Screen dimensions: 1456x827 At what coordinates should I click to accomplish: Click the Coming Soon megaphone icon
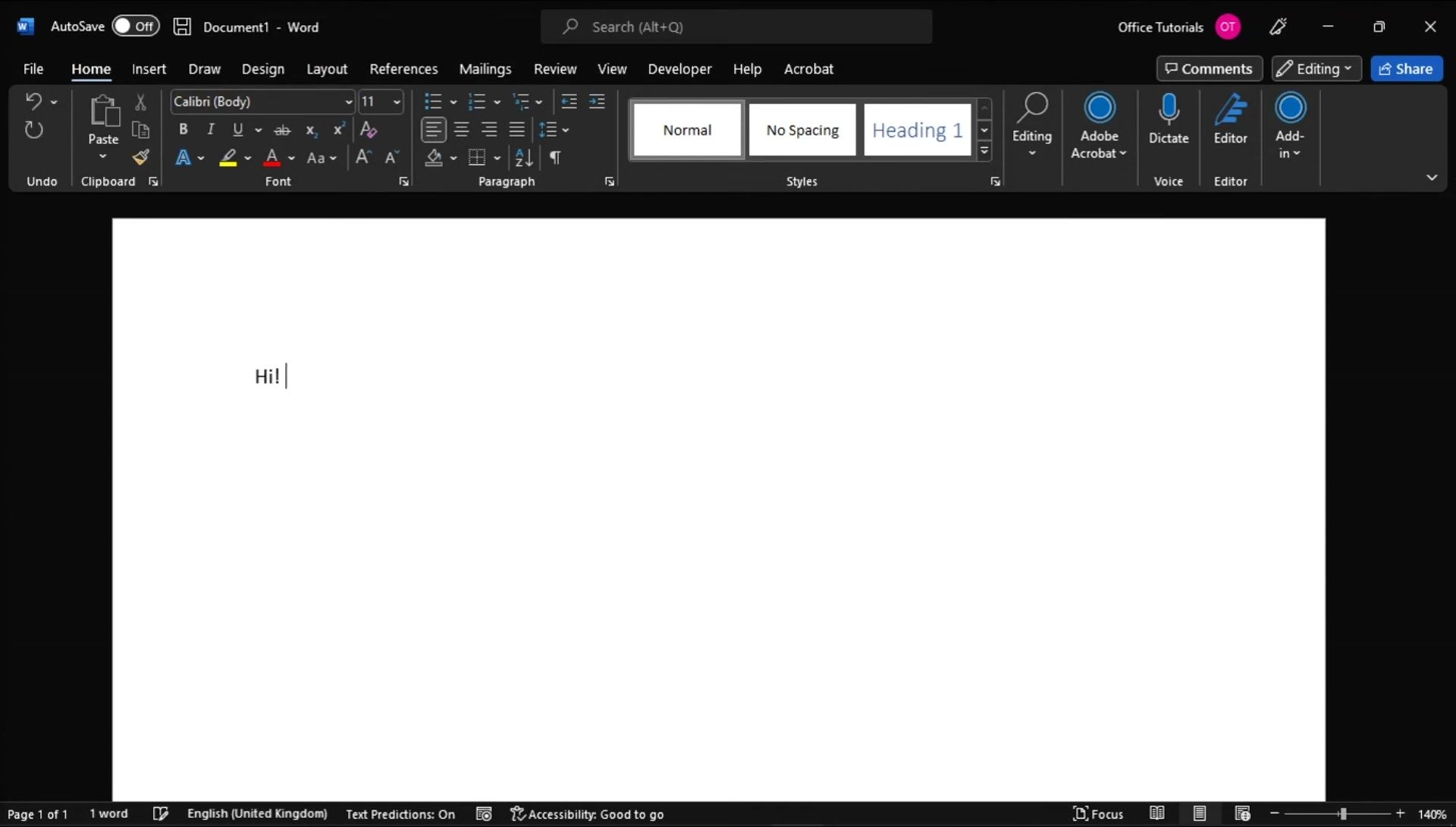[1278, 27]
